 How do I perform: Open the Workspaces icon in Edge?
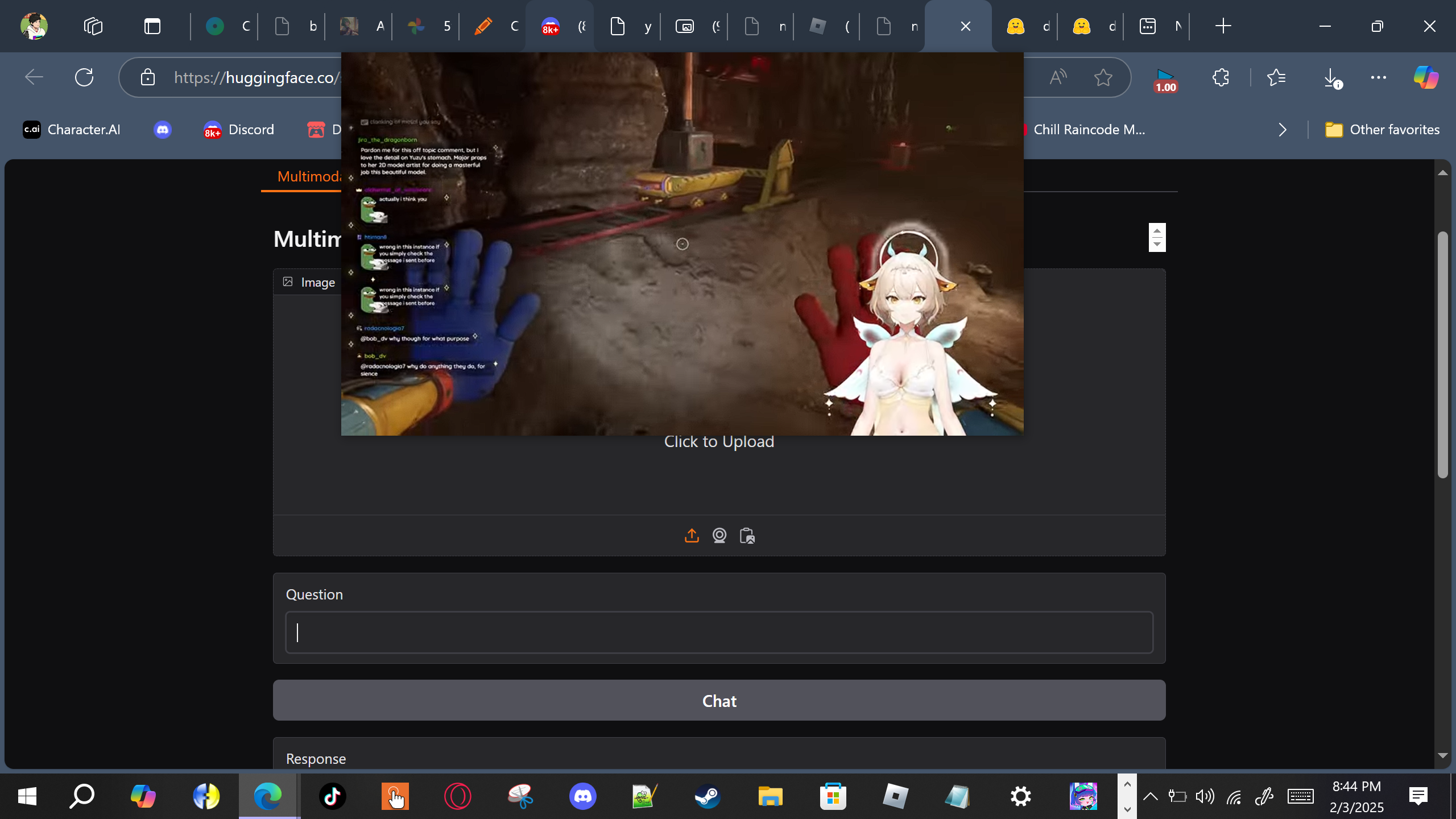(93, 26)
